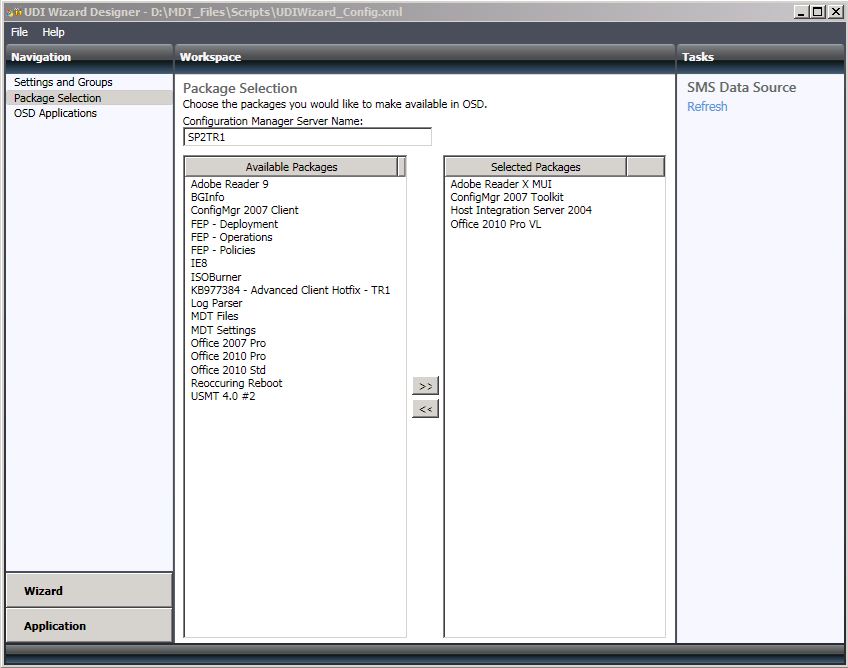
Task: Select MDT Settings package
Action: tap(223, 330)
